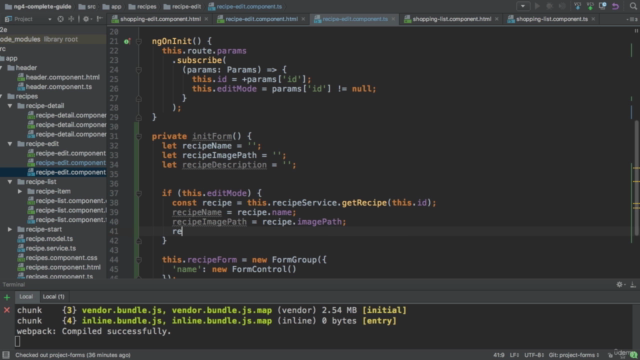Click line number 36 in the gutter

113,184
